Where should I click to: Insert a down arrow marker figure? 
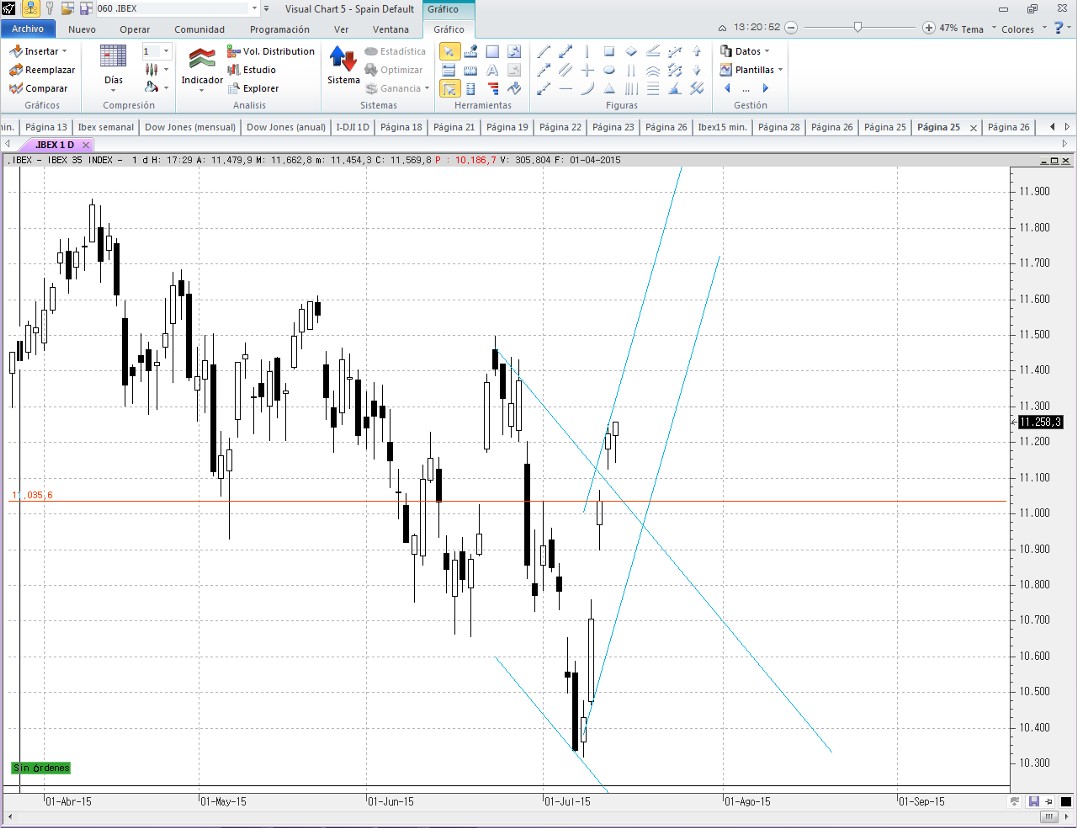[x=696, y=70]
